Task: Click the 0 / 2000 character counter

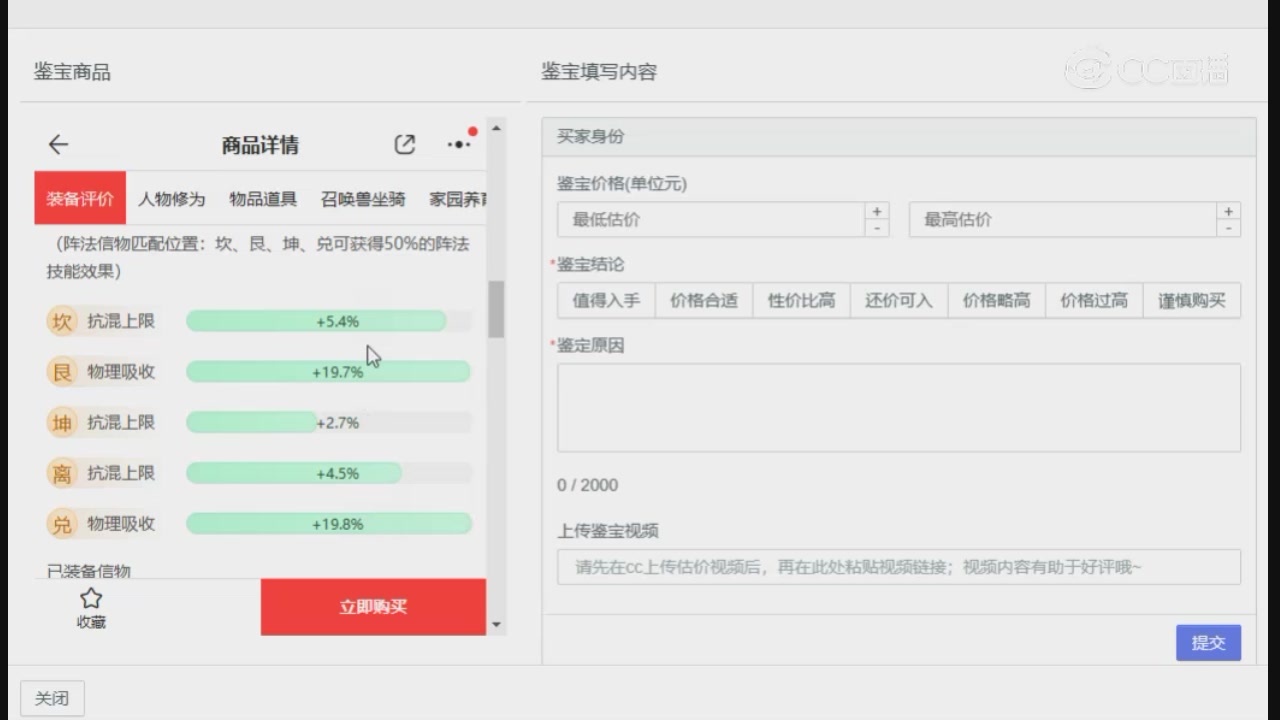Action: [588, 485]
